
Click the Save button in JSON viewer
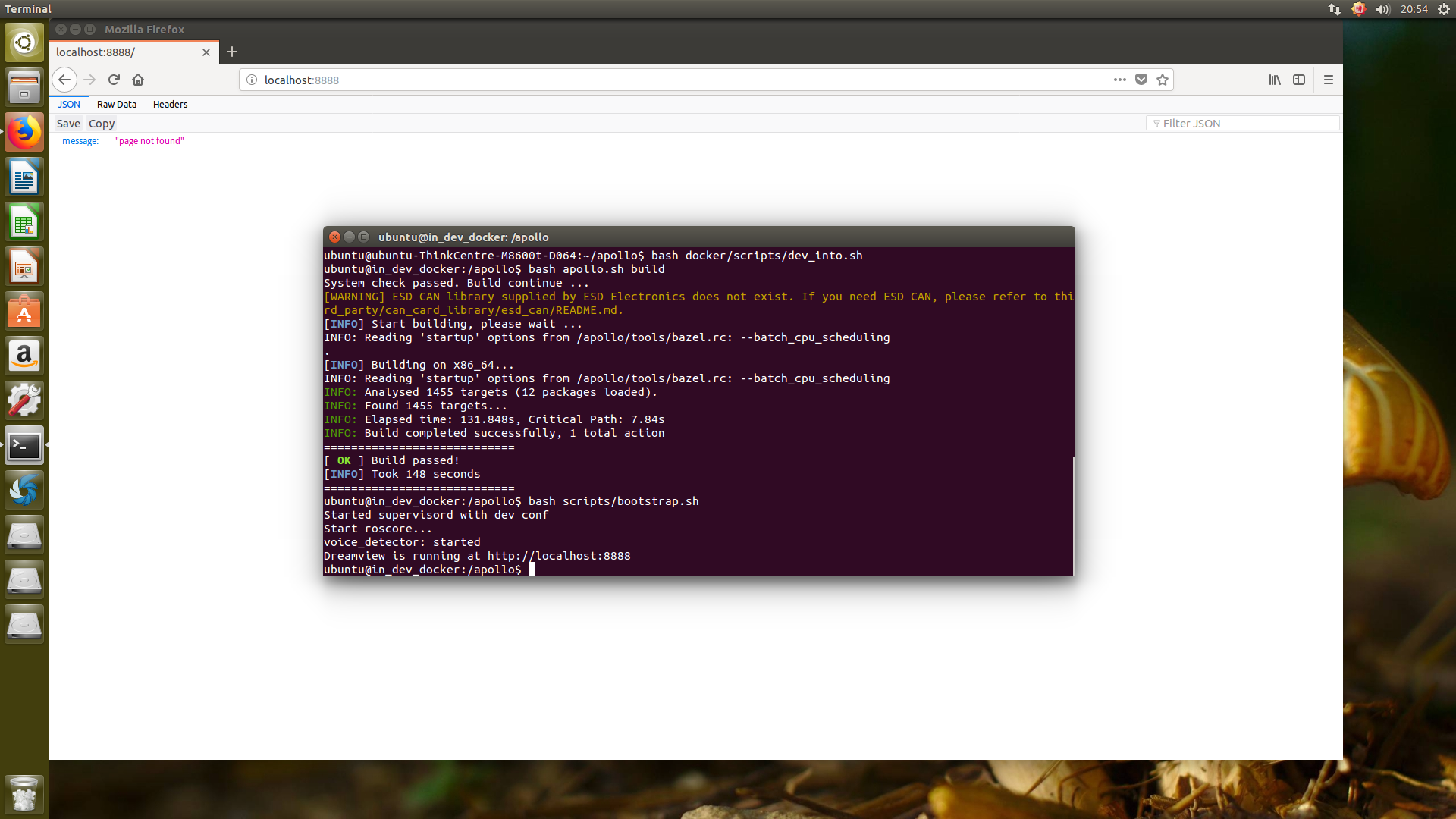coord(68,124)
